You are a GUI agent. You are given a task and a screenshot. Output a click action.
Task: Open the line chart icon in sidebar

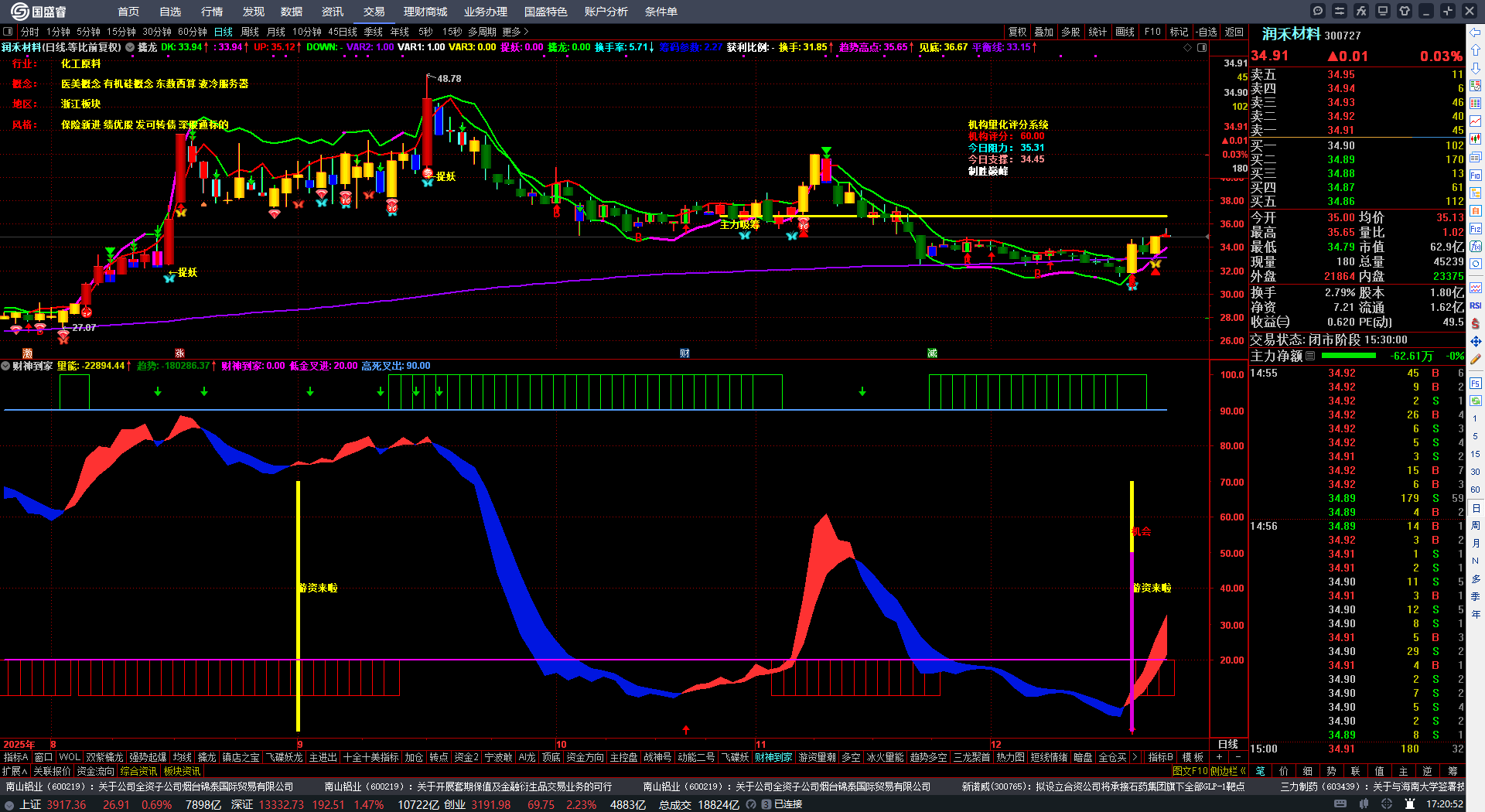pyautogui.click(x=1476, y=121)
